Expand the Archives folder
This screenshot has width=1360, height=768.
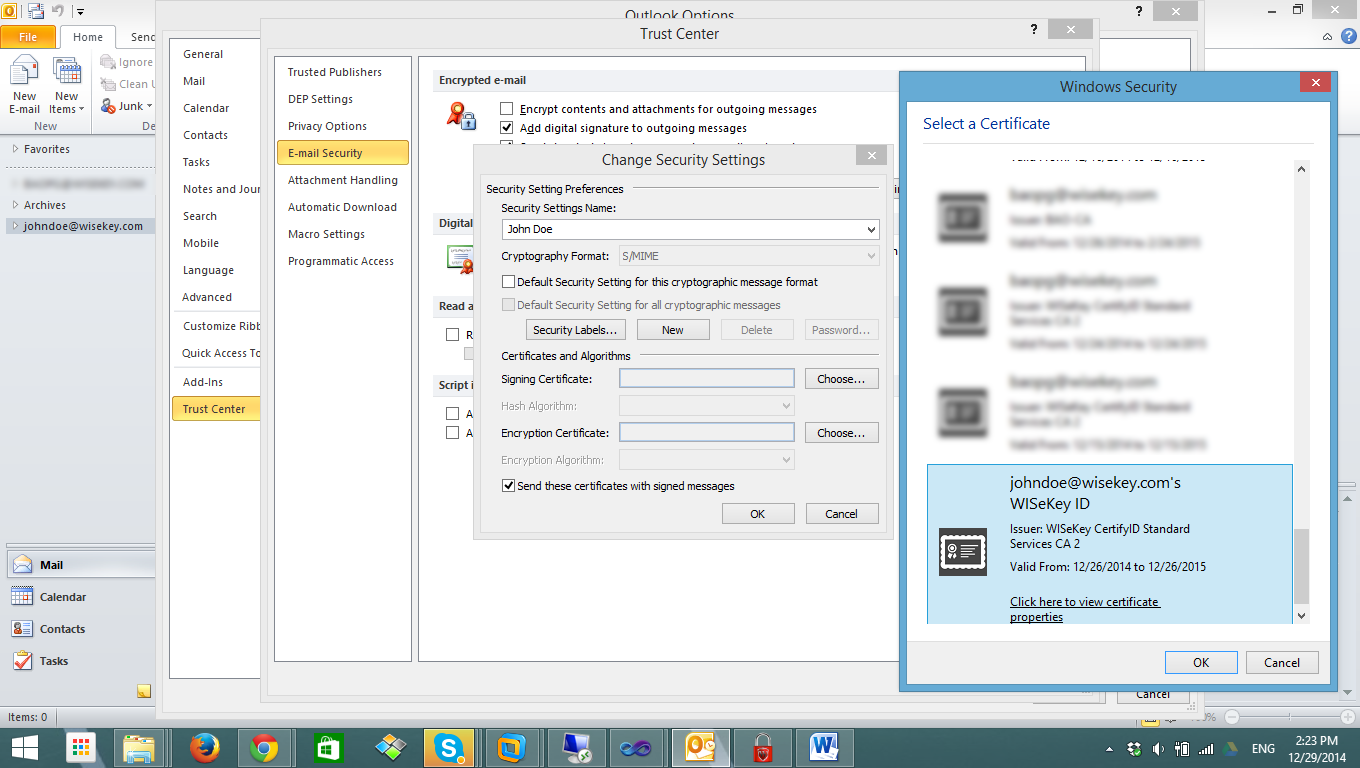point(15,205)
